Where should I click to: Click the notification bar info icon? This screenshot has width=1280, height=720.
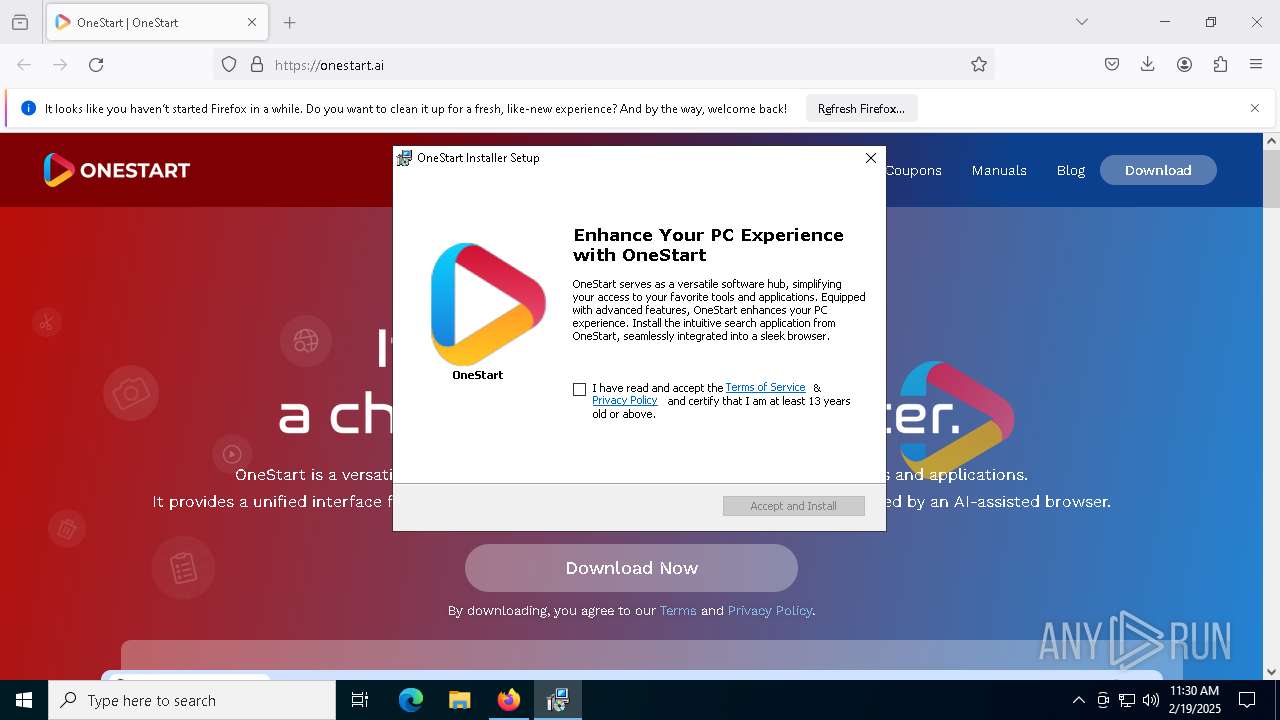coord(29,108)
